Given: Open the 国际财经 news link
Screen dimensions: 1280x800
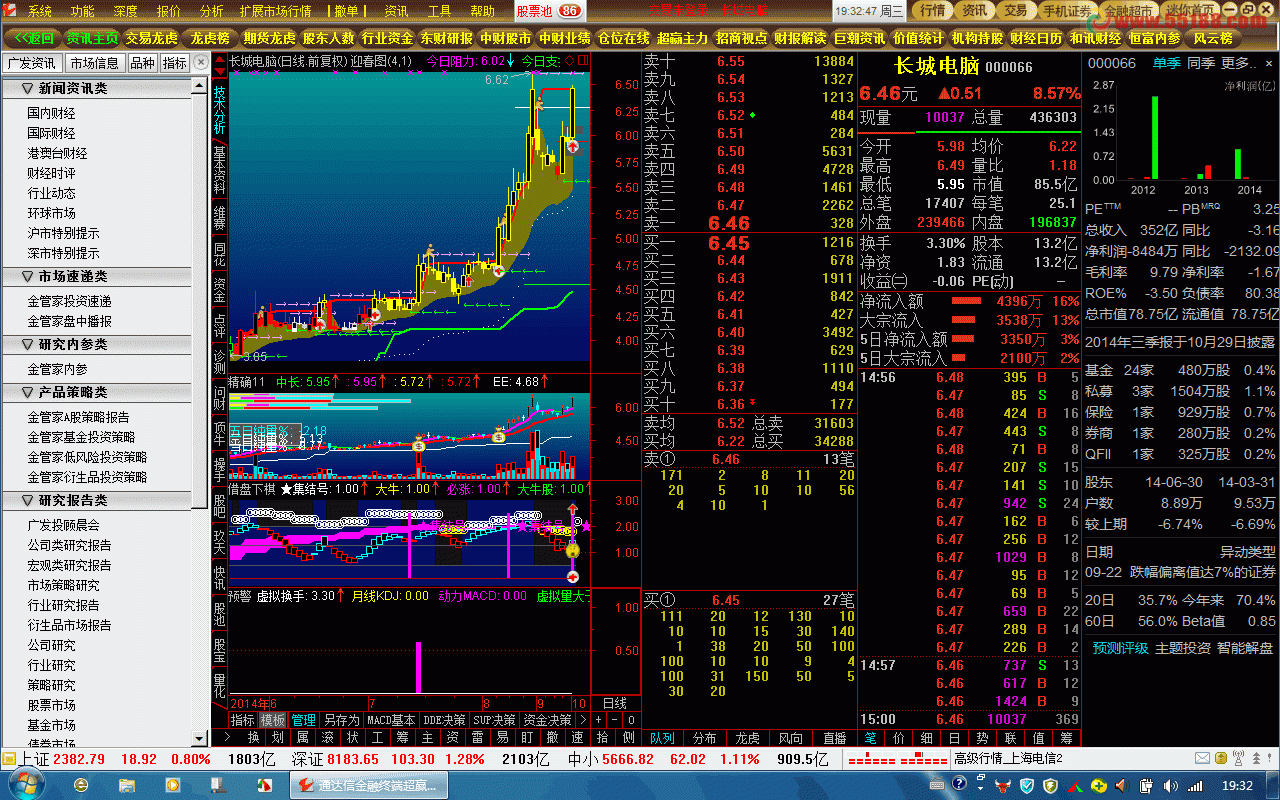Looking at the screenshot, I should click(51, 133).
